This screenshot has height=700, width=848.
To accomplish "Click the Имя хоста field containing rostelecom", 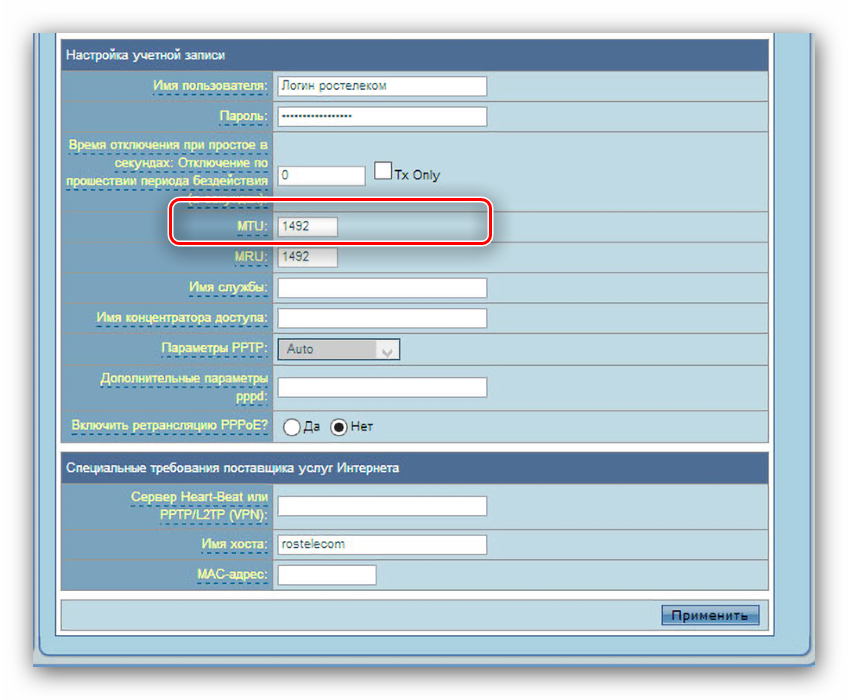I will click(381, 545).
